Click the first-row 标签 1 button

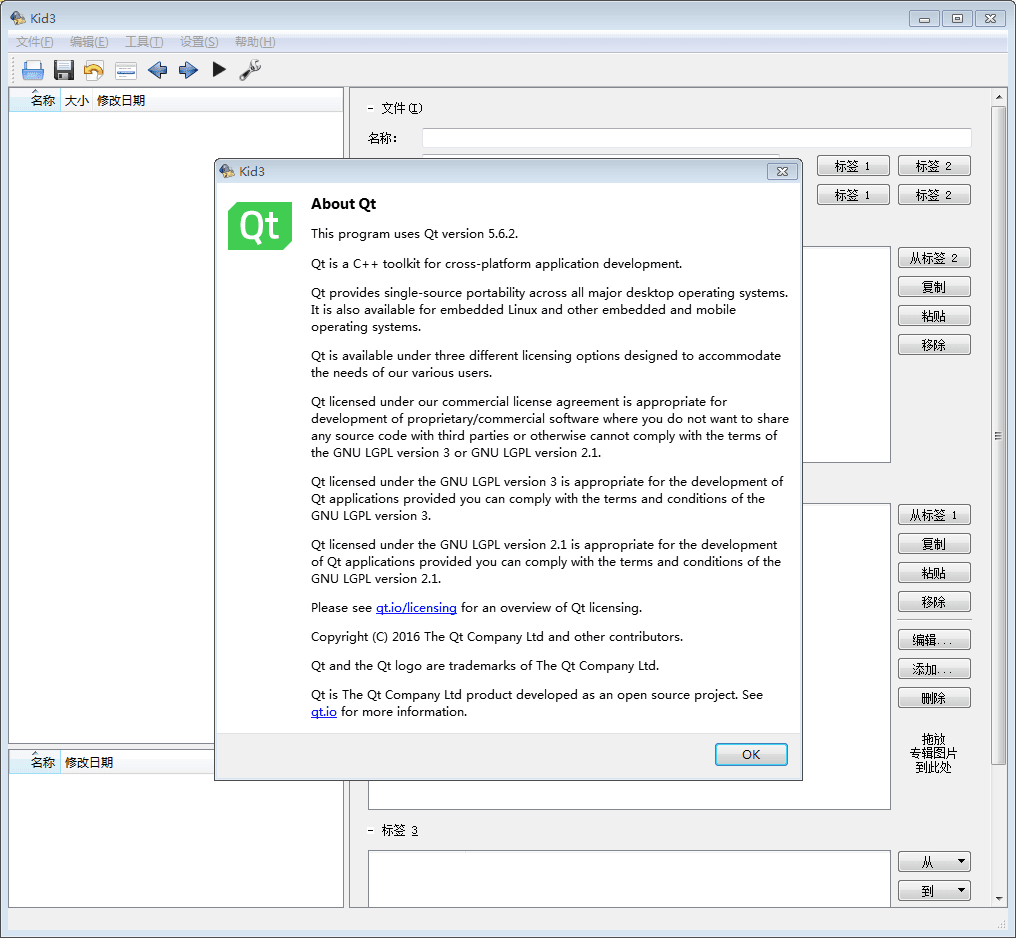[853, 166]
